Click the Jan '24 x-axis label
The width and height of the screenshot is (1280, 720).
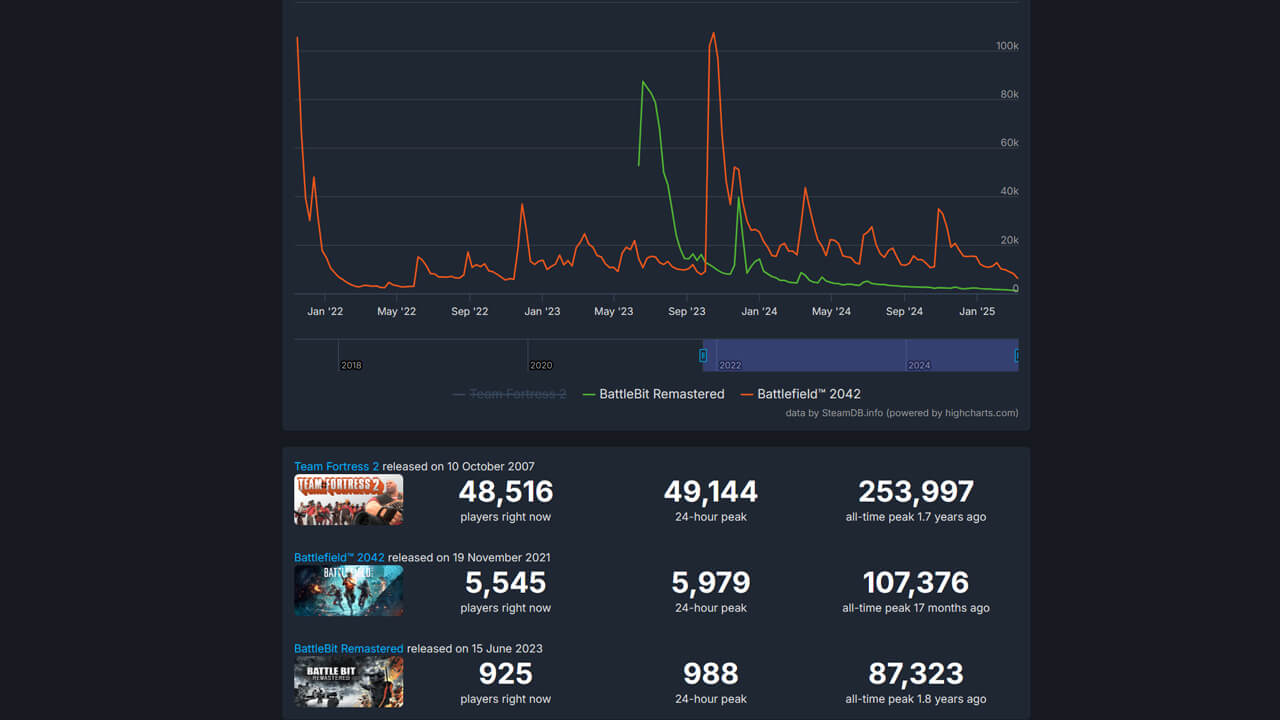click(759, 311)
